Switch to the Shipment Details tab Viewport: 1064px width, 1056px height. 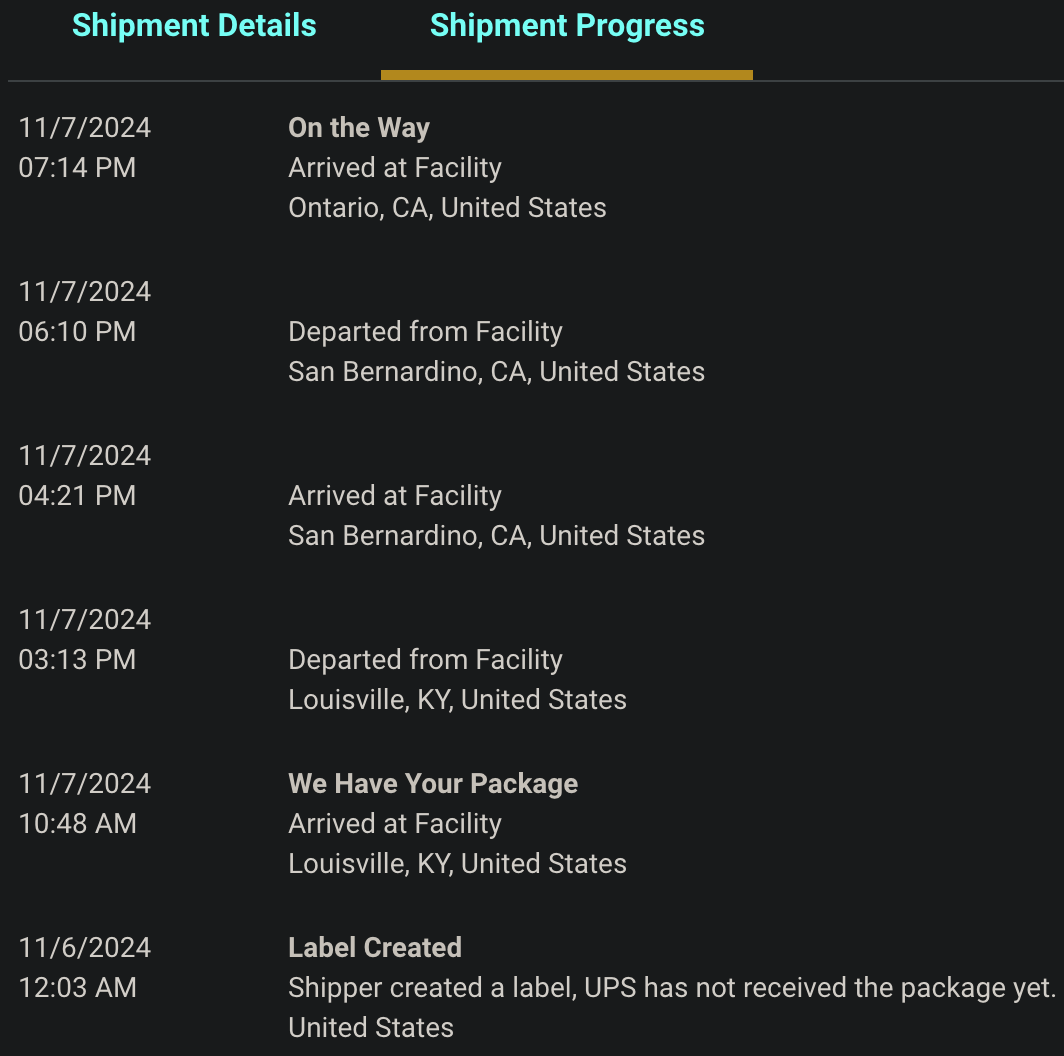194,26
